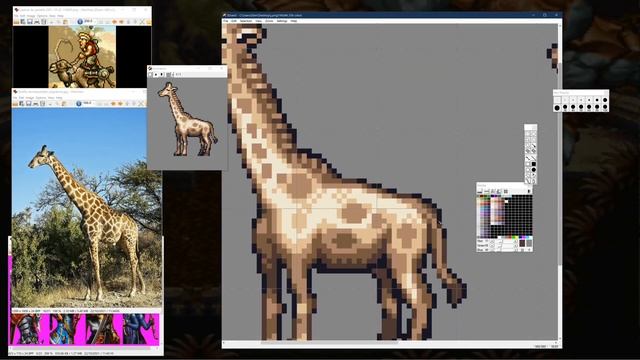Play the animation in the small giraffe preview window
Viewport: 640px width, 360px height.
click(156, 74)
